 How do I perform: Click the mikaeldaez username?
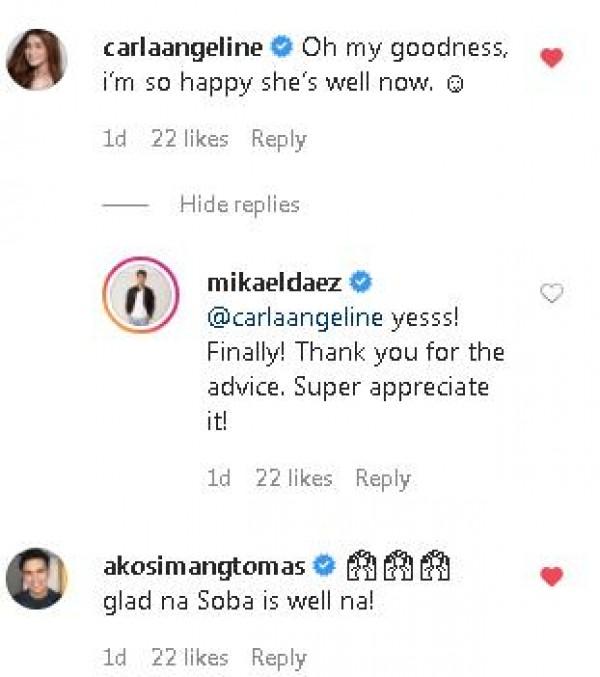pos(273,284)
